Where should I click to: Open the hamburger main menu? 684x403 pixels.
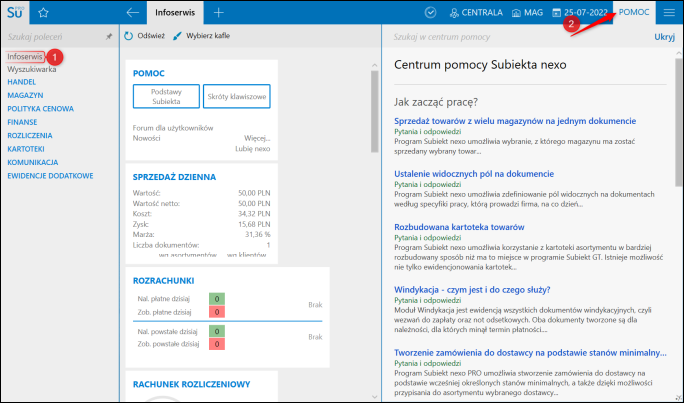coord(669,13)
